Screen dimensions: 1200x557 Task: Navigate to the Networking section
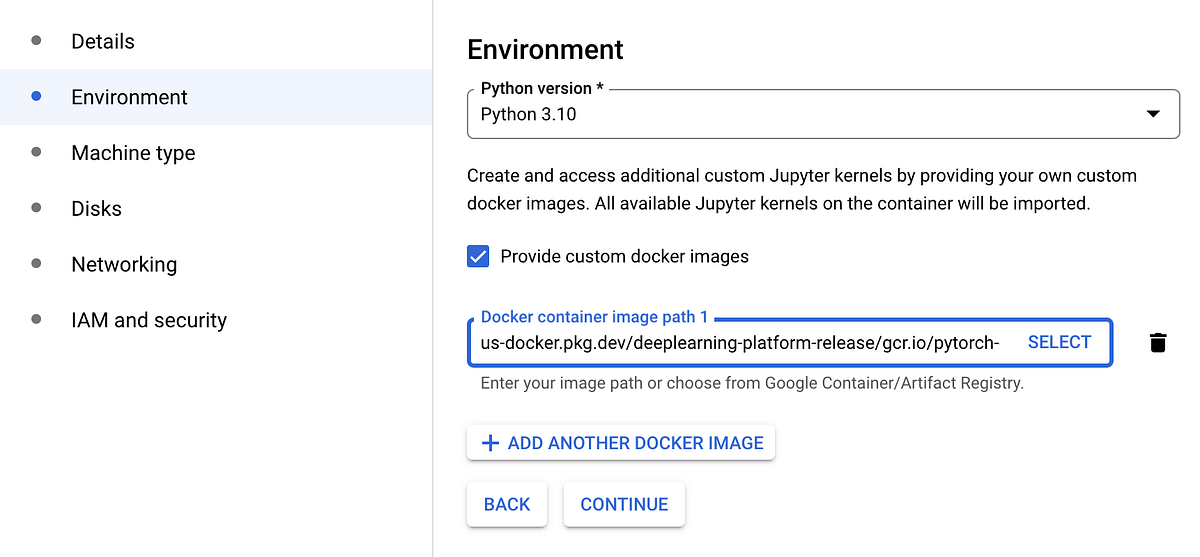[x=124, y=265]
